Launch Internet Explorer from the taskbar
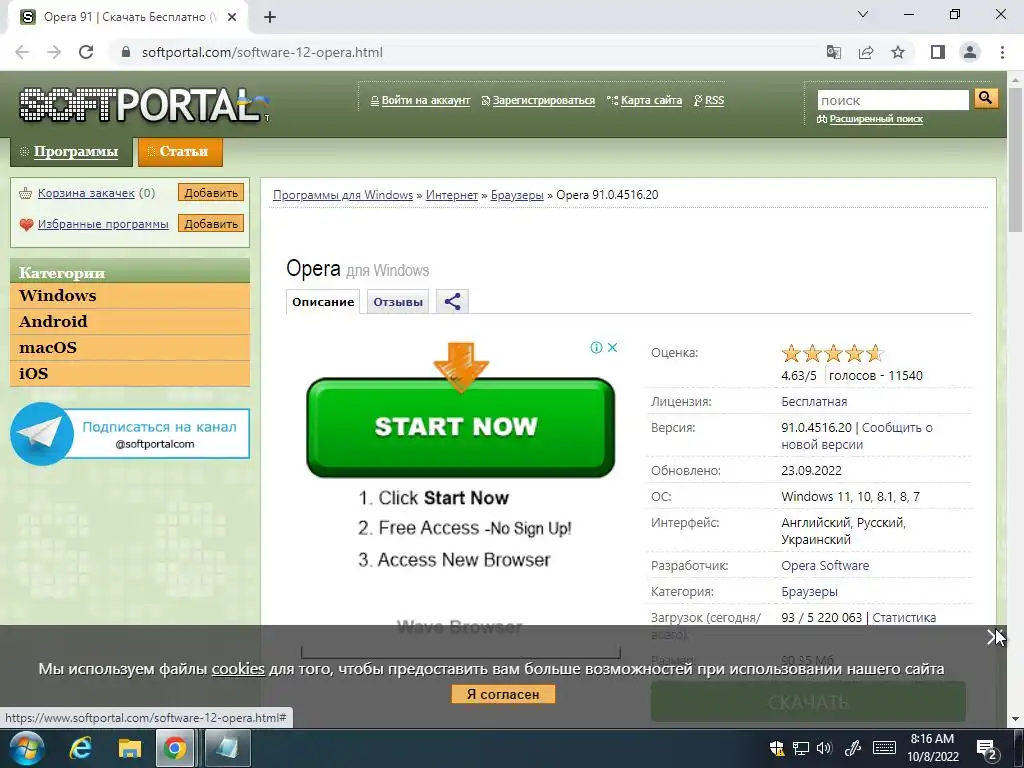The image size is (1024, 768). (80, 748)
